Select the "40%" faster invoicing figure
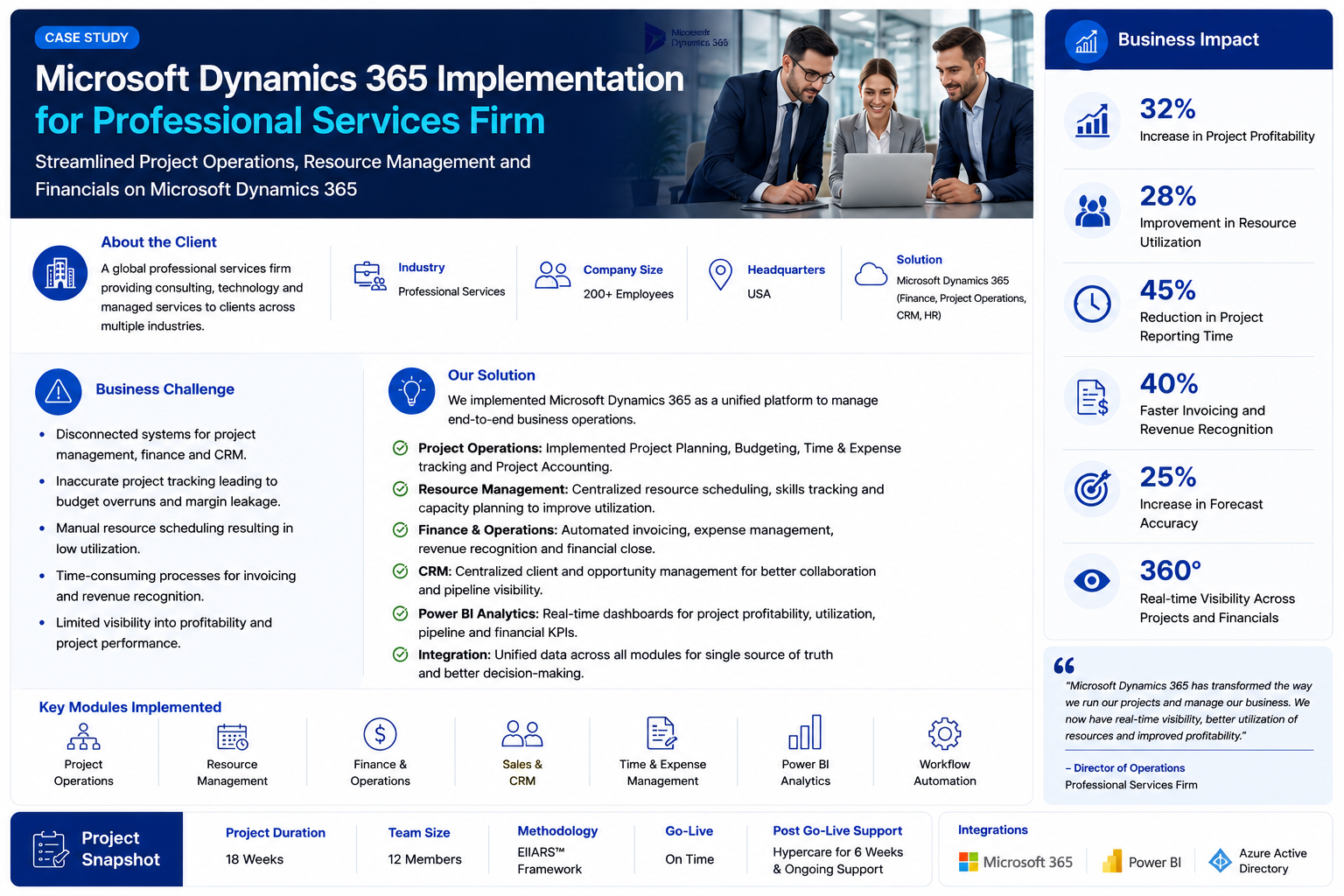This screenshot has height=896, width=1344. tap(1169, 383)
